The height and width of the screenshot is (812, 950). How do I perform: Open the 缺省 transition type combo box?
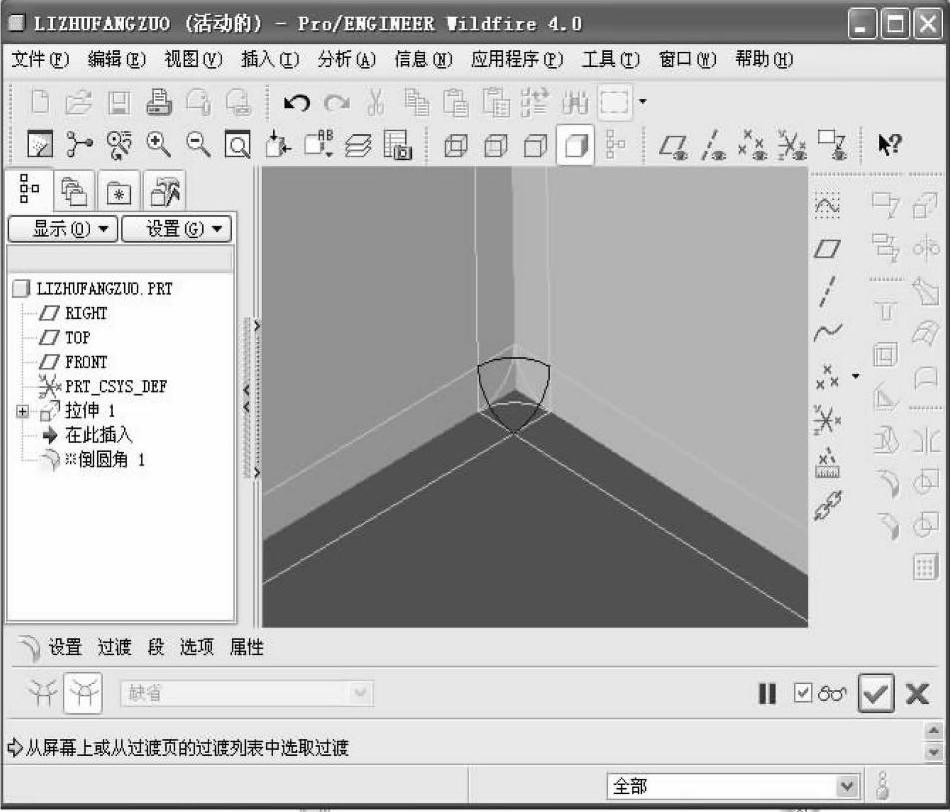point(247,693)
